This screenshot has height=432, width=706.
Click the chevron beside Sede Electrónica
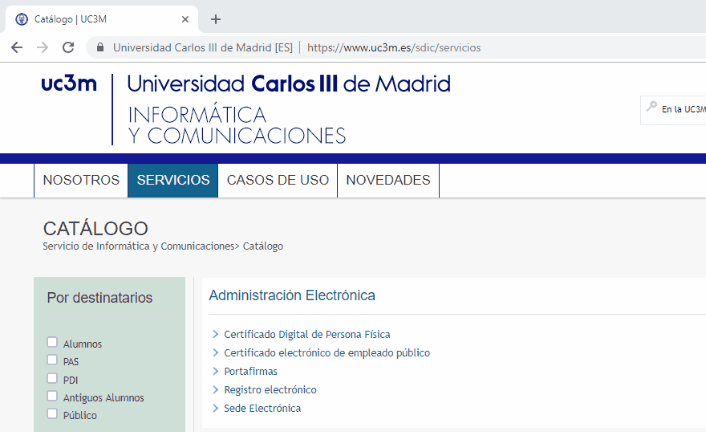pos(215,408)
